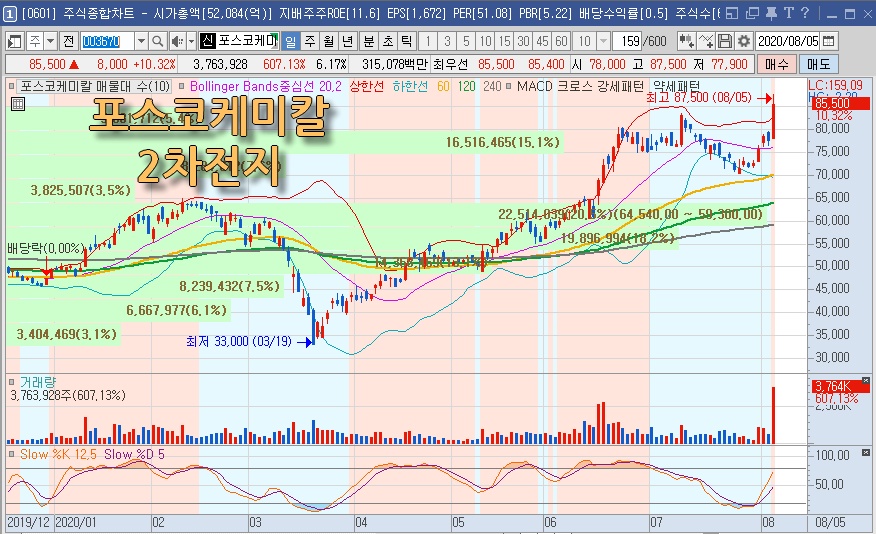This screenshot has width=876, height=534.
Task: Click the 배당락(0,00%) label on chart
Action: [x=45, y=249]
